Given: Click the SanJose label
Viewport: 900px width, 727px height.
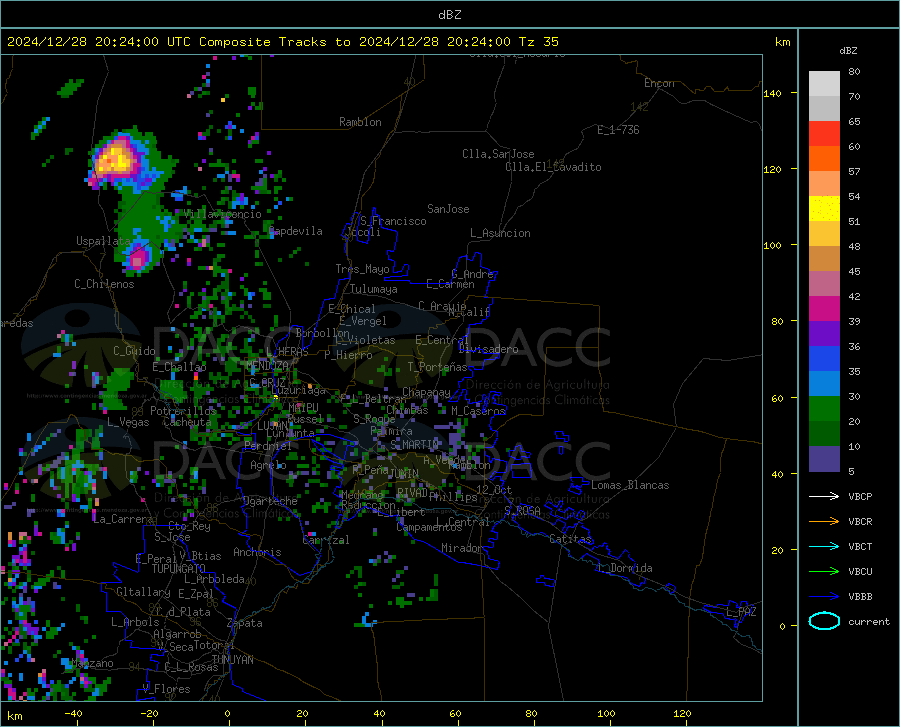Looking at the screenshot, I should click(448, 209).
